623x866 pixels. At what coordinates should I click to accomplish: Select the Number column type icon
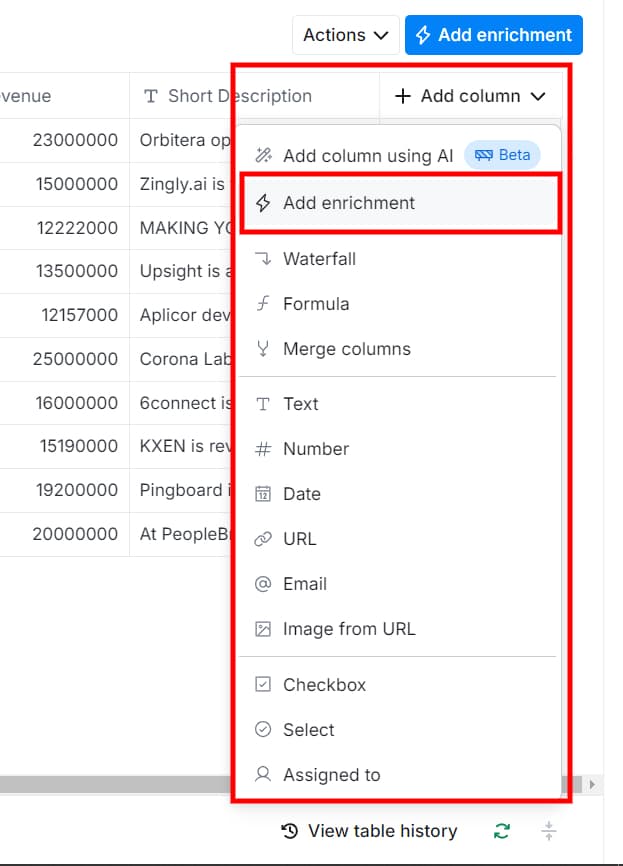coord(265,449)
